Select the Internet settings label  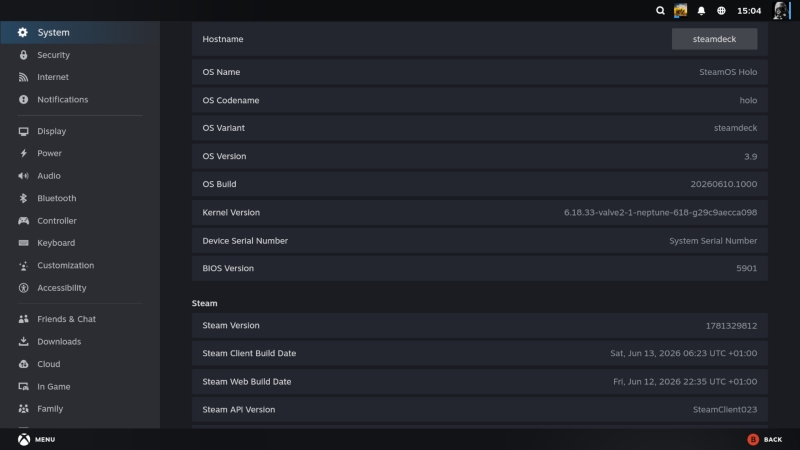coord(53,77)
